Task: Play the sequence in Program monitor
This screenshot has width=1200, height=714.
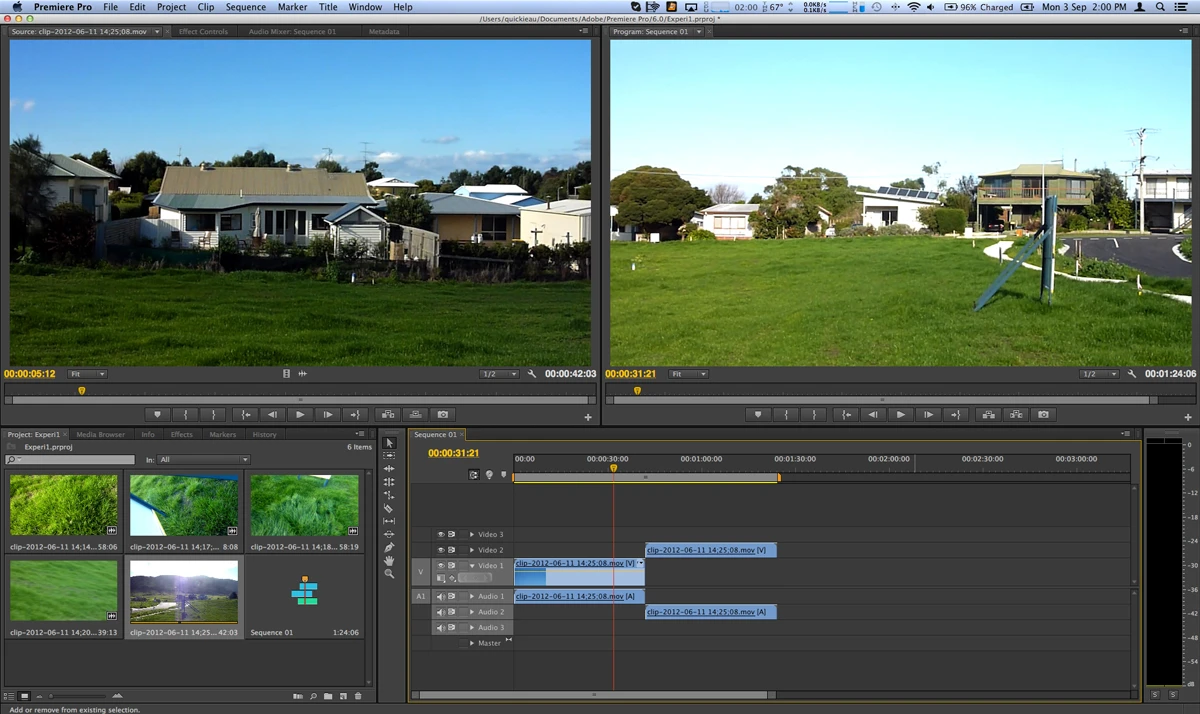Action: tap(900, 414)
